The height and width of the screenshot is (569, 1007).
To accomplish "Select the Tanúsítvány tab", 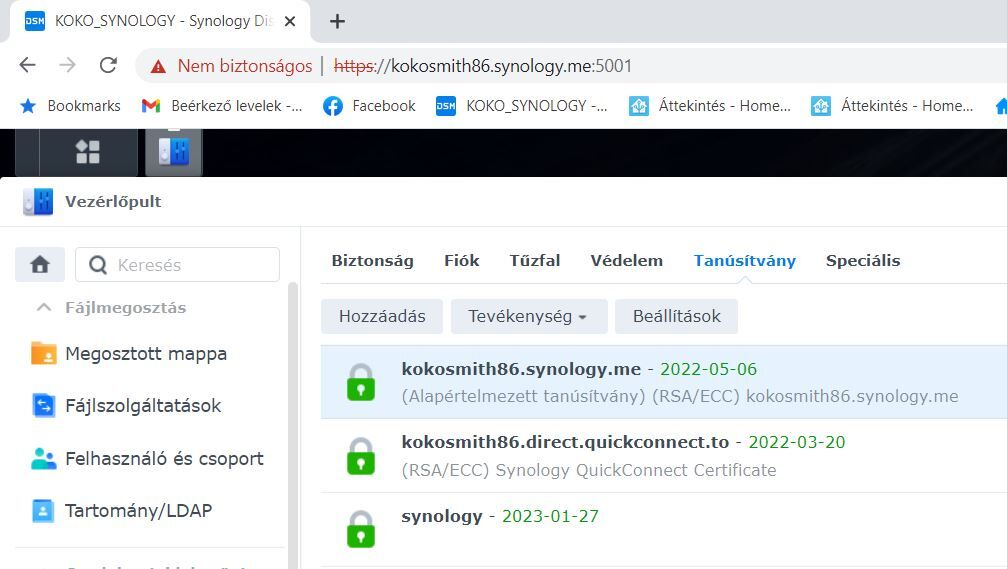I will 745,261.
